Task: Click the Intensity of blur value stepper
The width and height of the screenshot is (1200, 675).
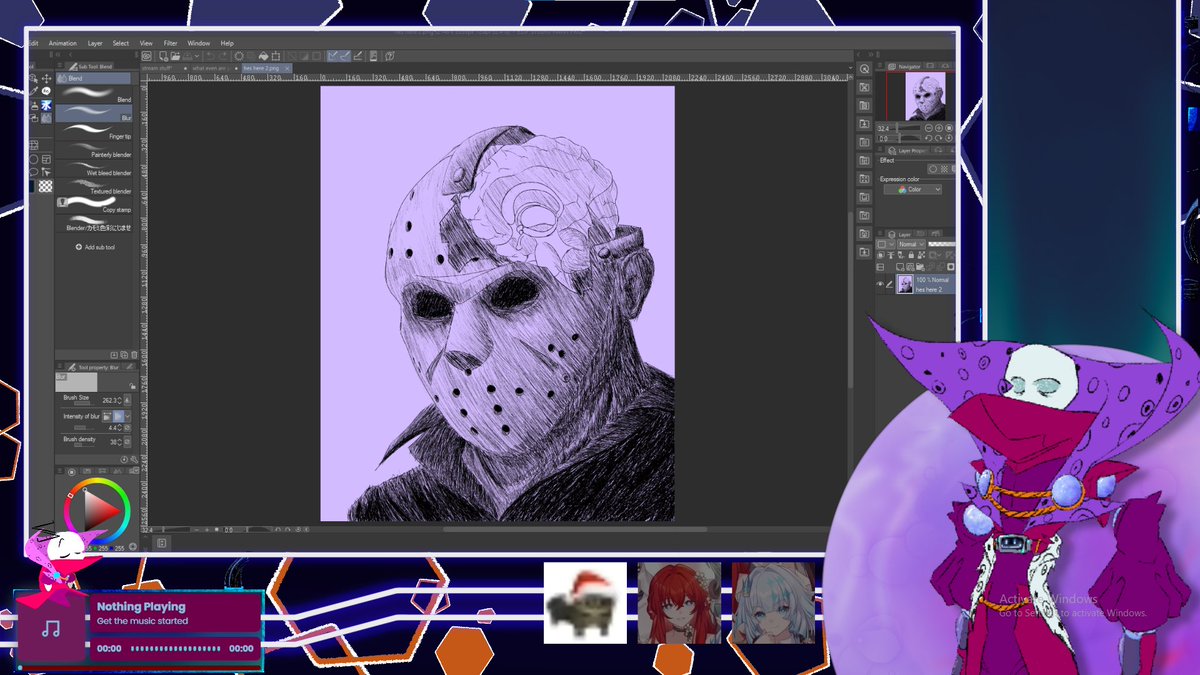Action: click(x=119, y=428)
